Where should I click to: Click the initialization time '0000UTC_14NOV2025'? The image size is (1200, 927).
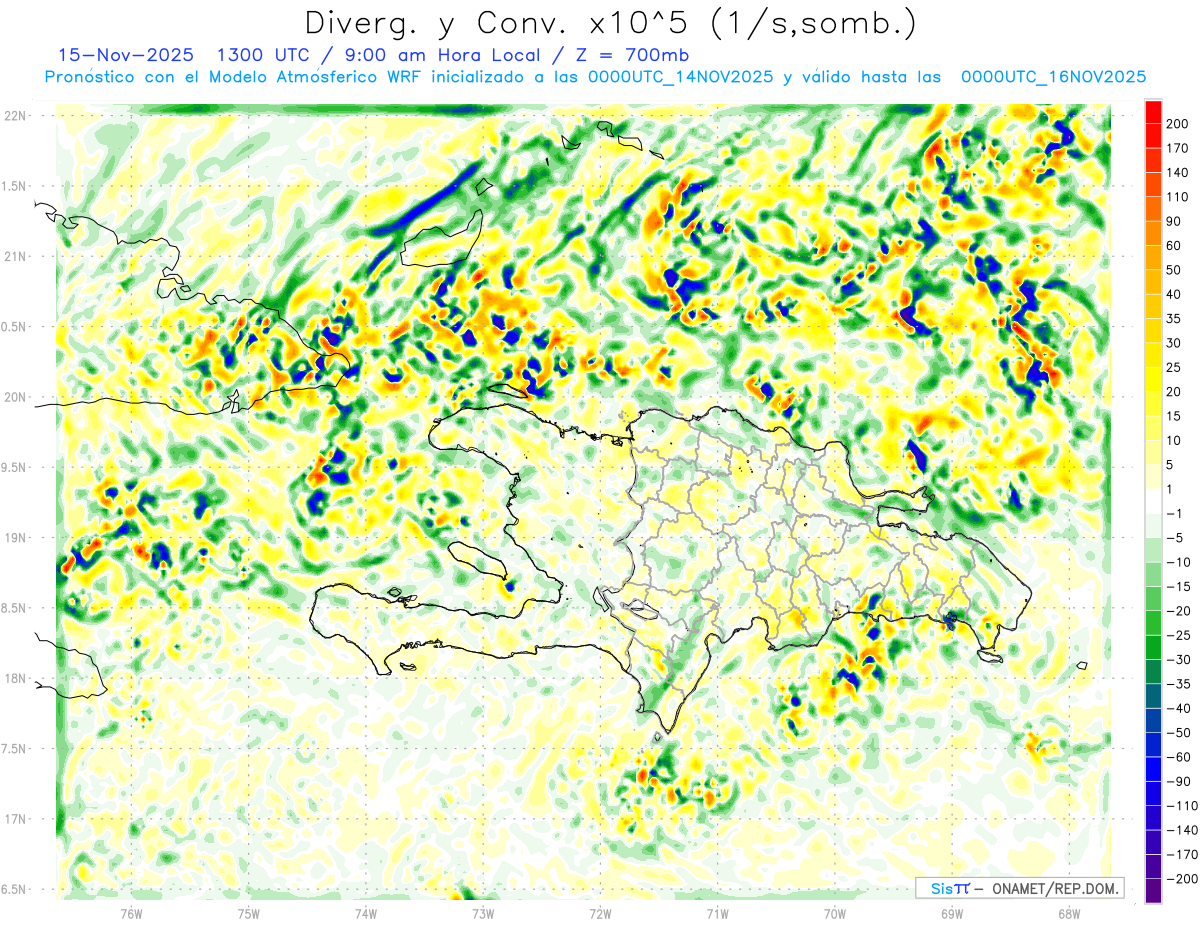(x=681, y=77)
